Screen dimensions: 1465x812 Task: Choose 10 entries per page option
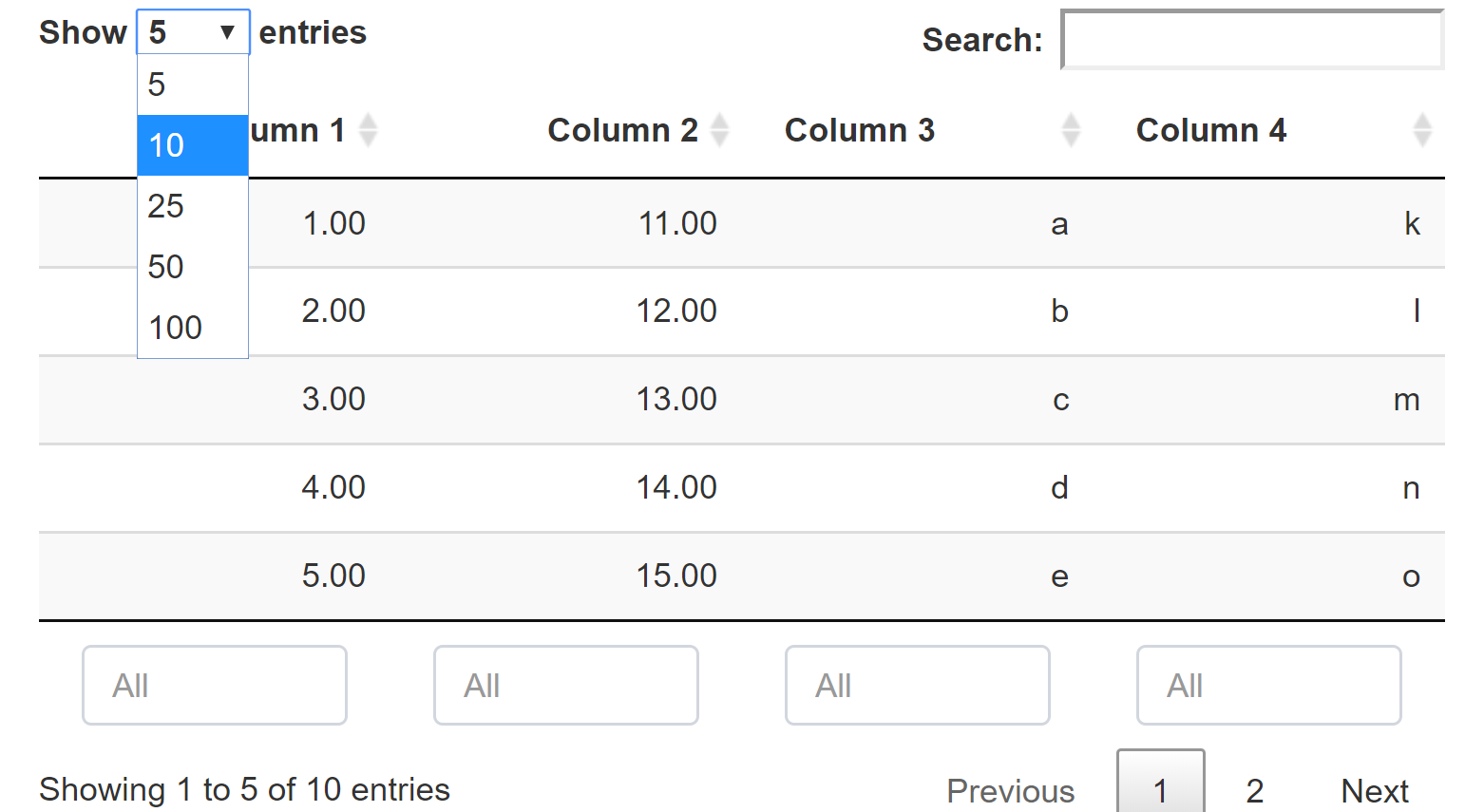[193, 145]
